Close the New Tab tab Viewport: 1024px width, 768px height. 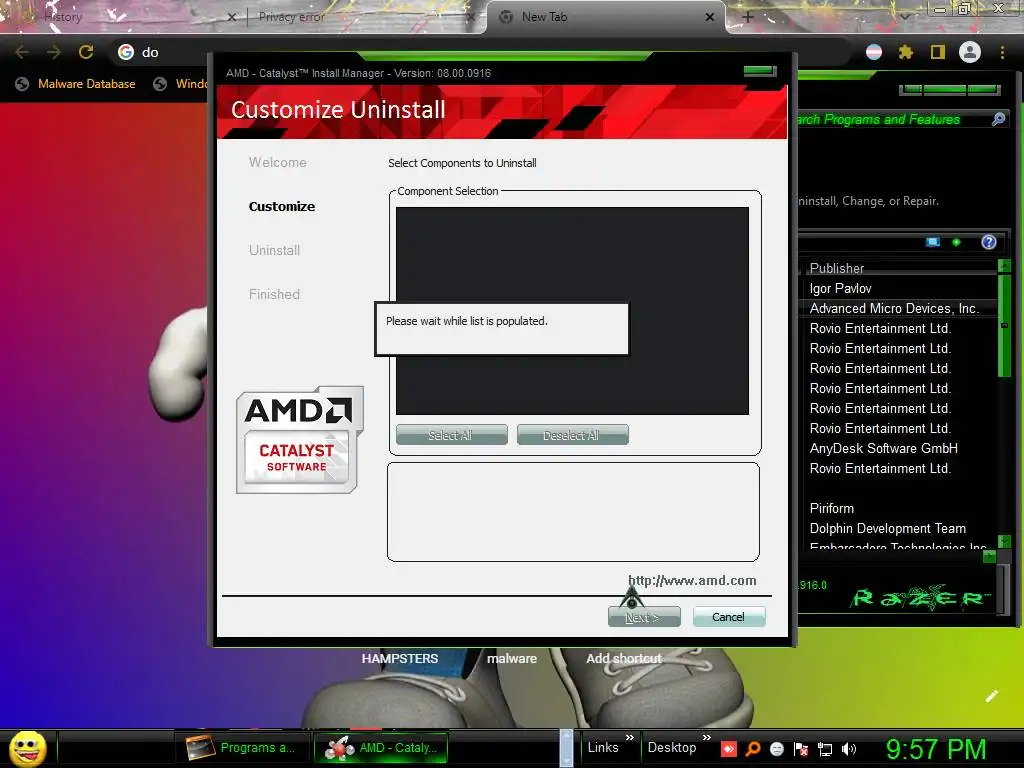click(x=710, y=18)
